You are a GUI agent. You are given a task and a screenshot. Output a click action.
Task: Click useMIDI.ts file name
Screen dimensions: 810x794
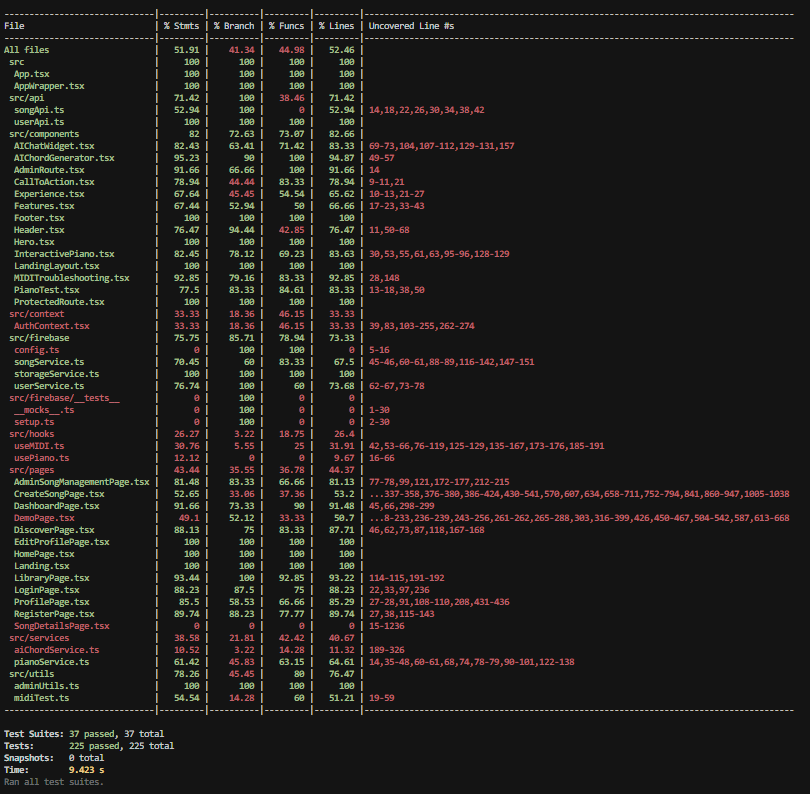tap(39, 446)
